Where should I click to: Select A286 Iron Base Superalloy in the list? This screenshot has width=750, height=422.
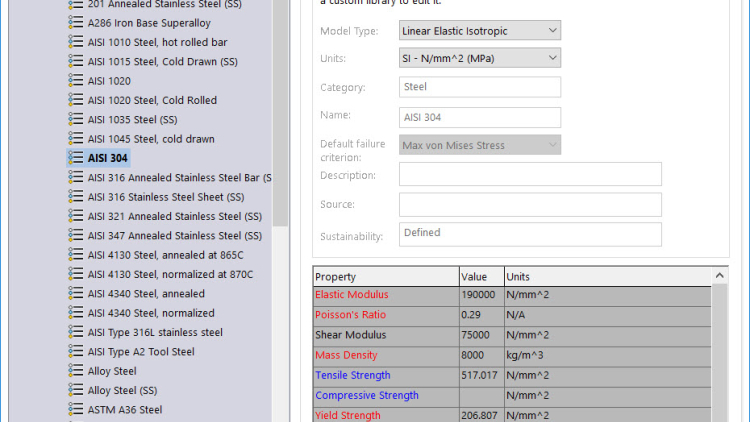click(149, 23)
